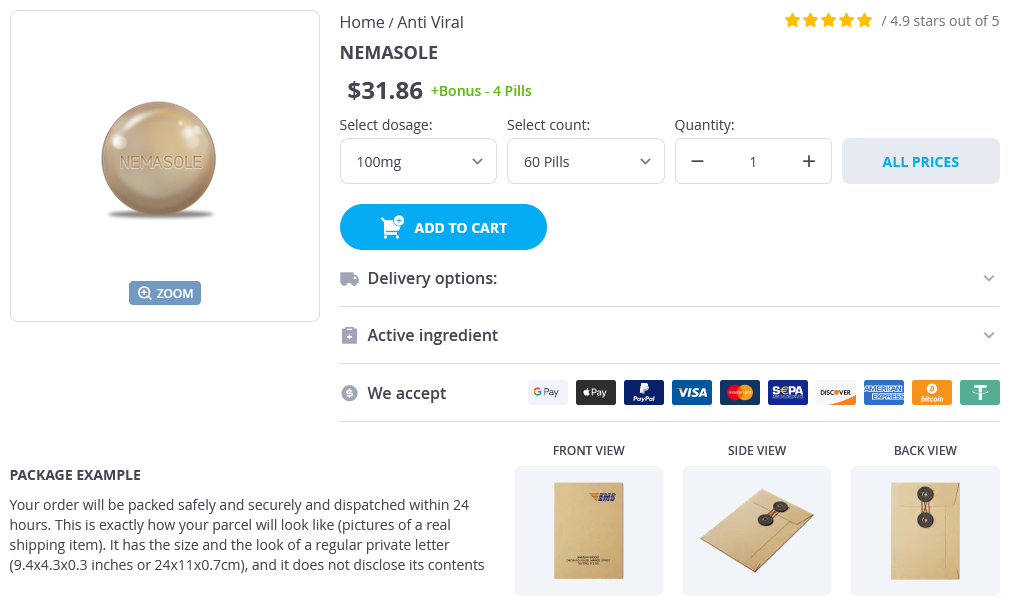Click the PayPal payment icon
Viewport: 1012px width, 607px height.
click(644, 393)
